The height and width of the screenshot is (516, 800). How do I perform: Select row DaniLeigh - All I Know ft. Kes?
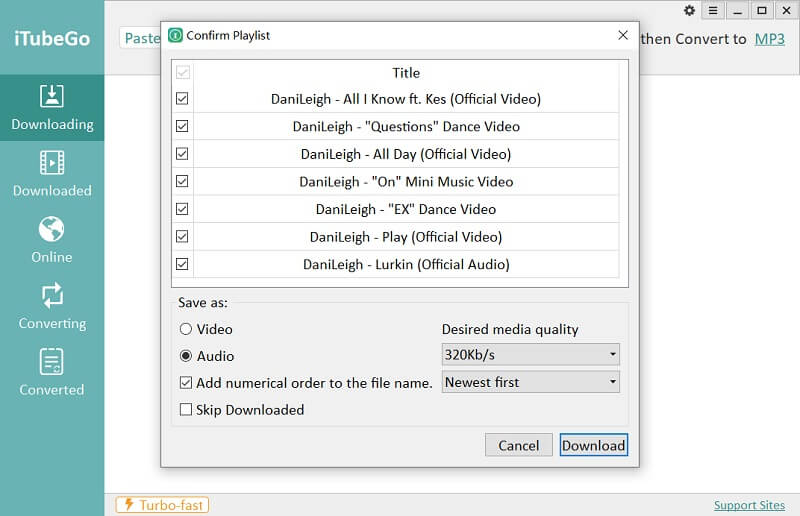[406, 99]
